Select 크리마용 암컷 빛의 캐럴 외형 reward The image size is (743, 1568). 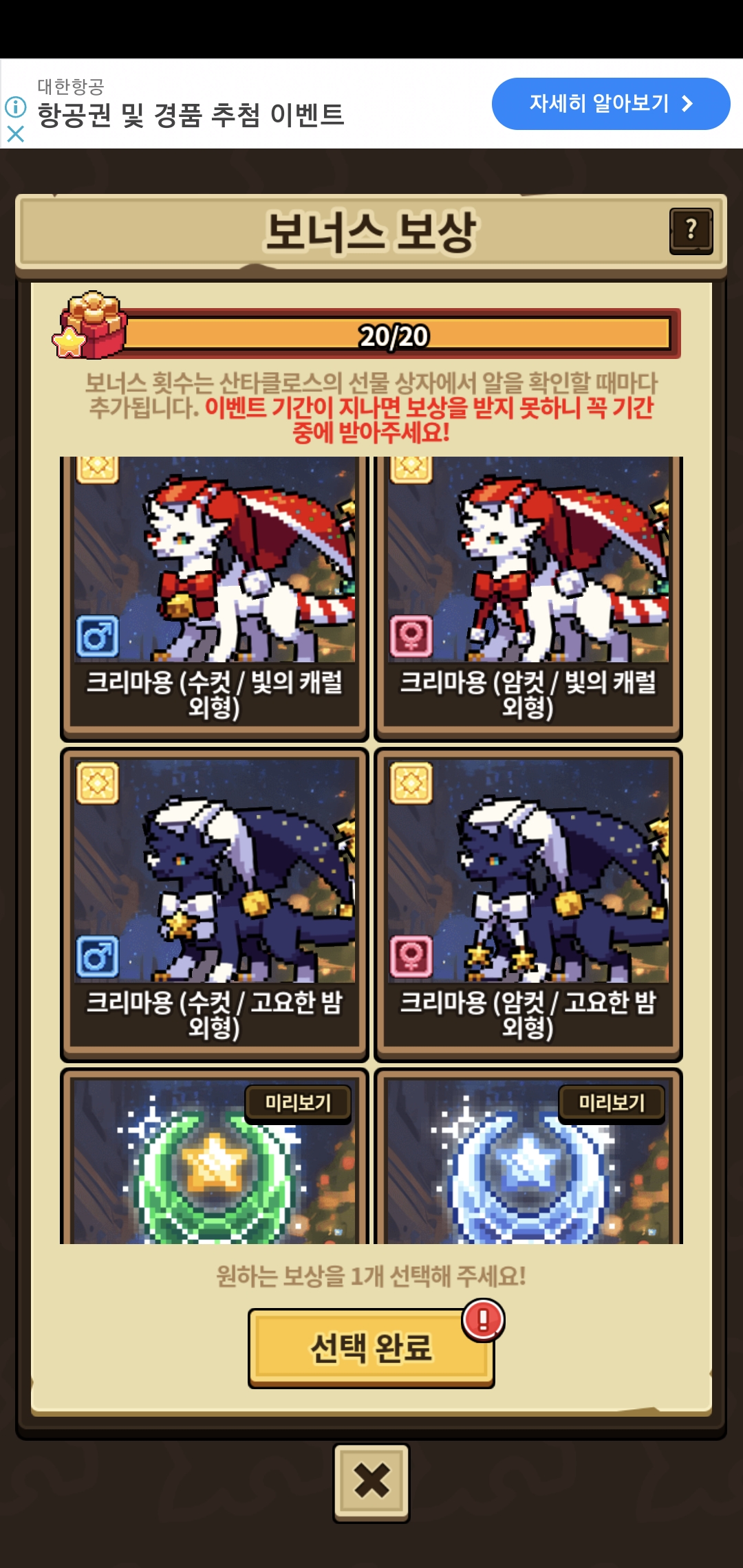coord(528,598)
